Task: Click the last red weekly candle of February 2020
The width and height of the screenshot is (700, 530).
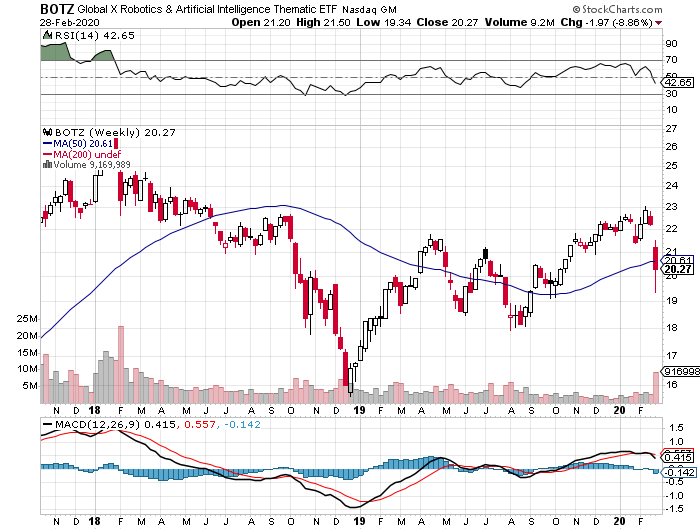Action: tap(655, 259)
